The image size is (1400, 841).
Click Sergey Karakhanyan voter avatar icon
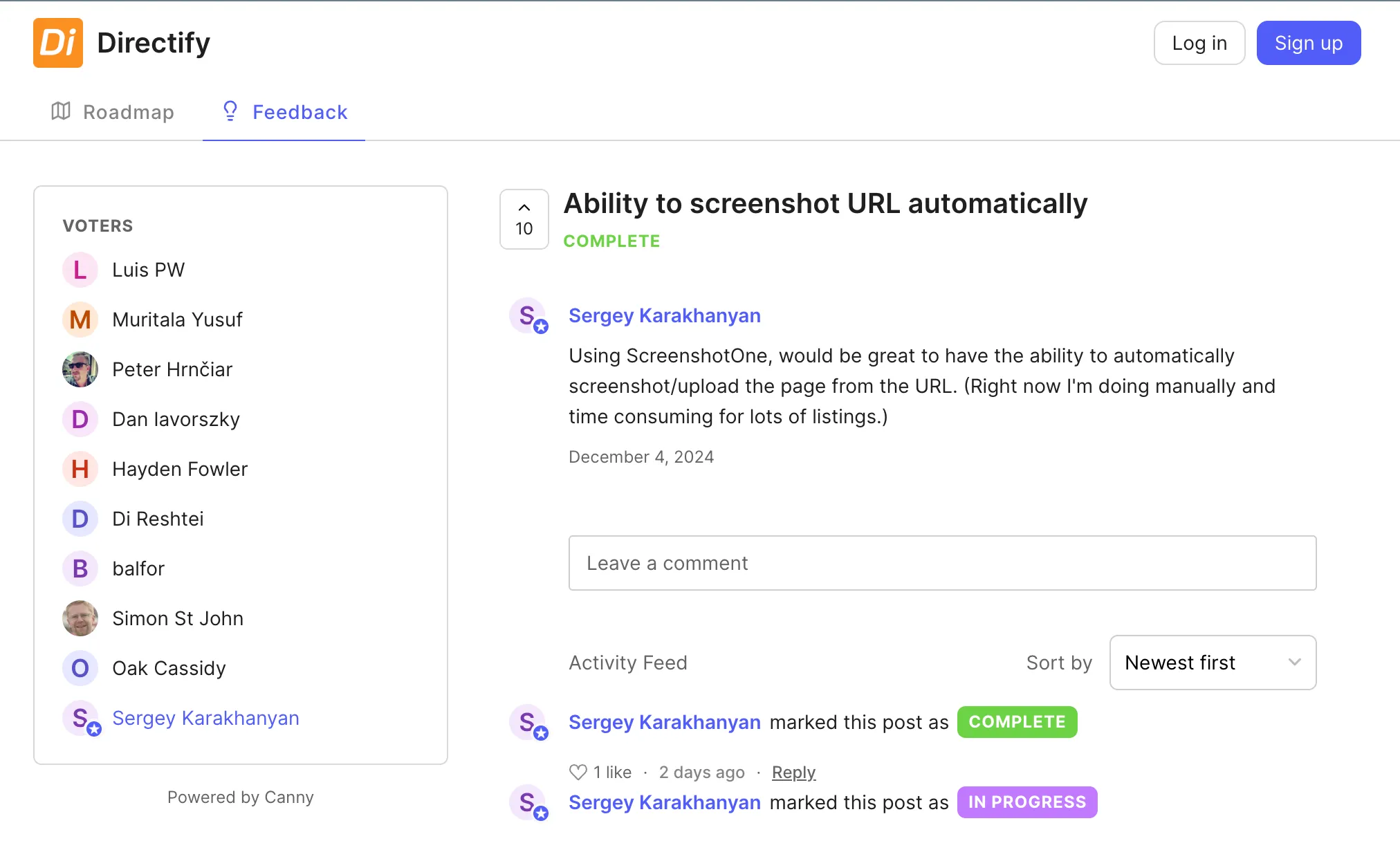[80, 718]
